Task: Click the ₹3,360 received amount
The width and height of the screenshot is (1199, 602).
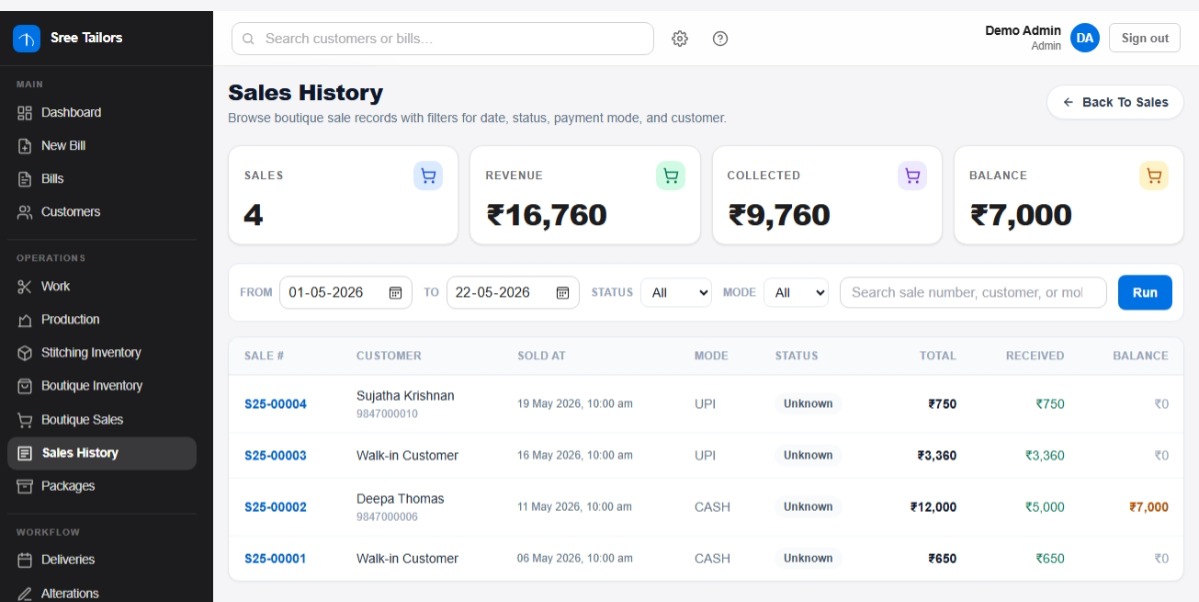Action: (x=1045, y=455)
